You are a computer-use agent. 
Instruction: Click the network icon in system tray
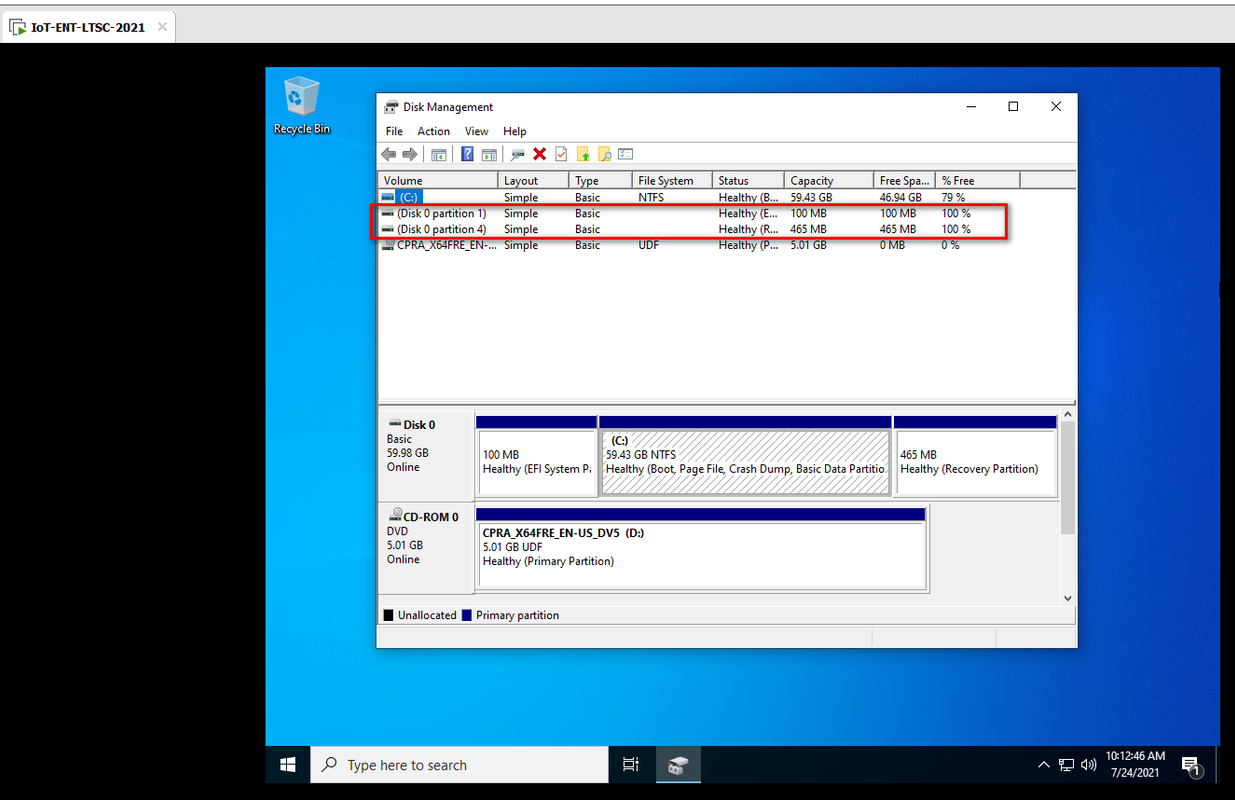coord(1066,765)
